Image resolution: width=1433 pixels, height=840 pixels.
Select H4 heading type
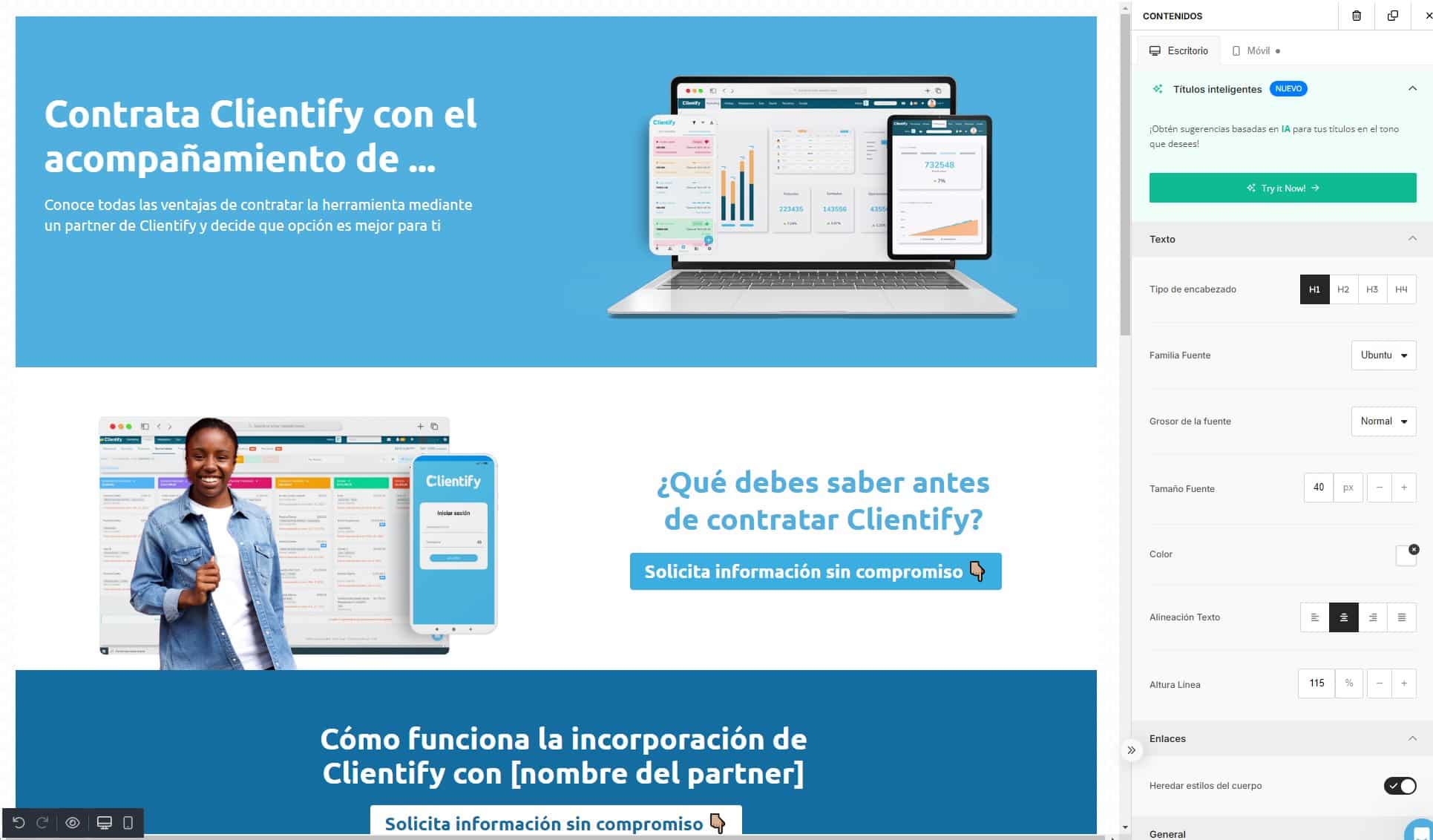1400,289
